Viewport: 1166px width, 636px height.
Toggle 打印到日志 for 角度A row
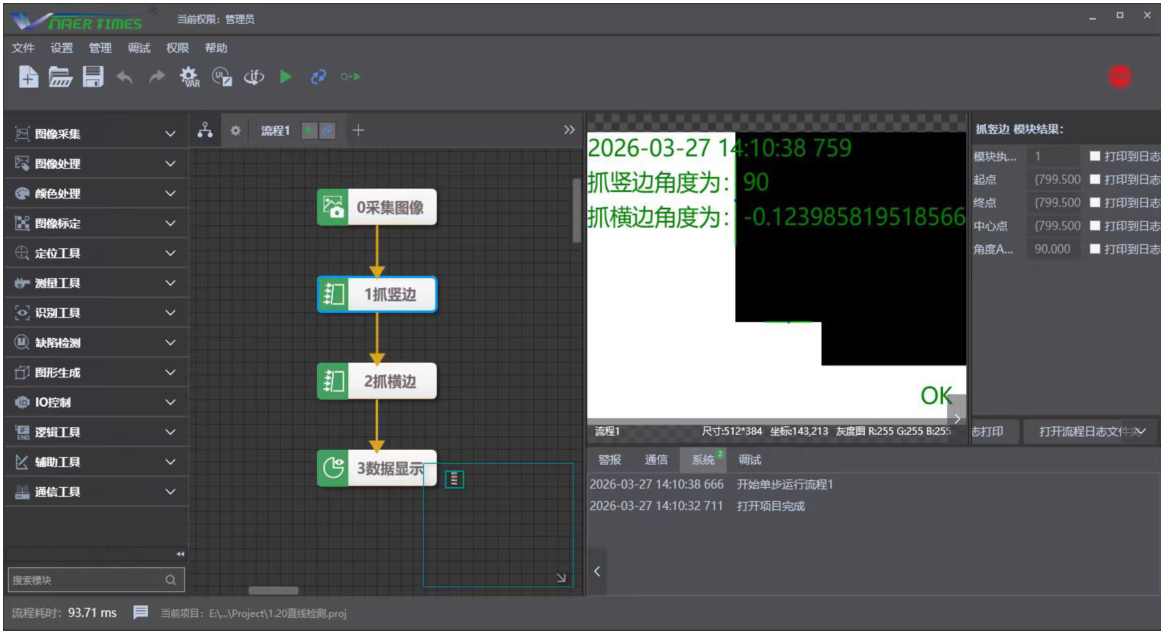[x=1095, y=249]
